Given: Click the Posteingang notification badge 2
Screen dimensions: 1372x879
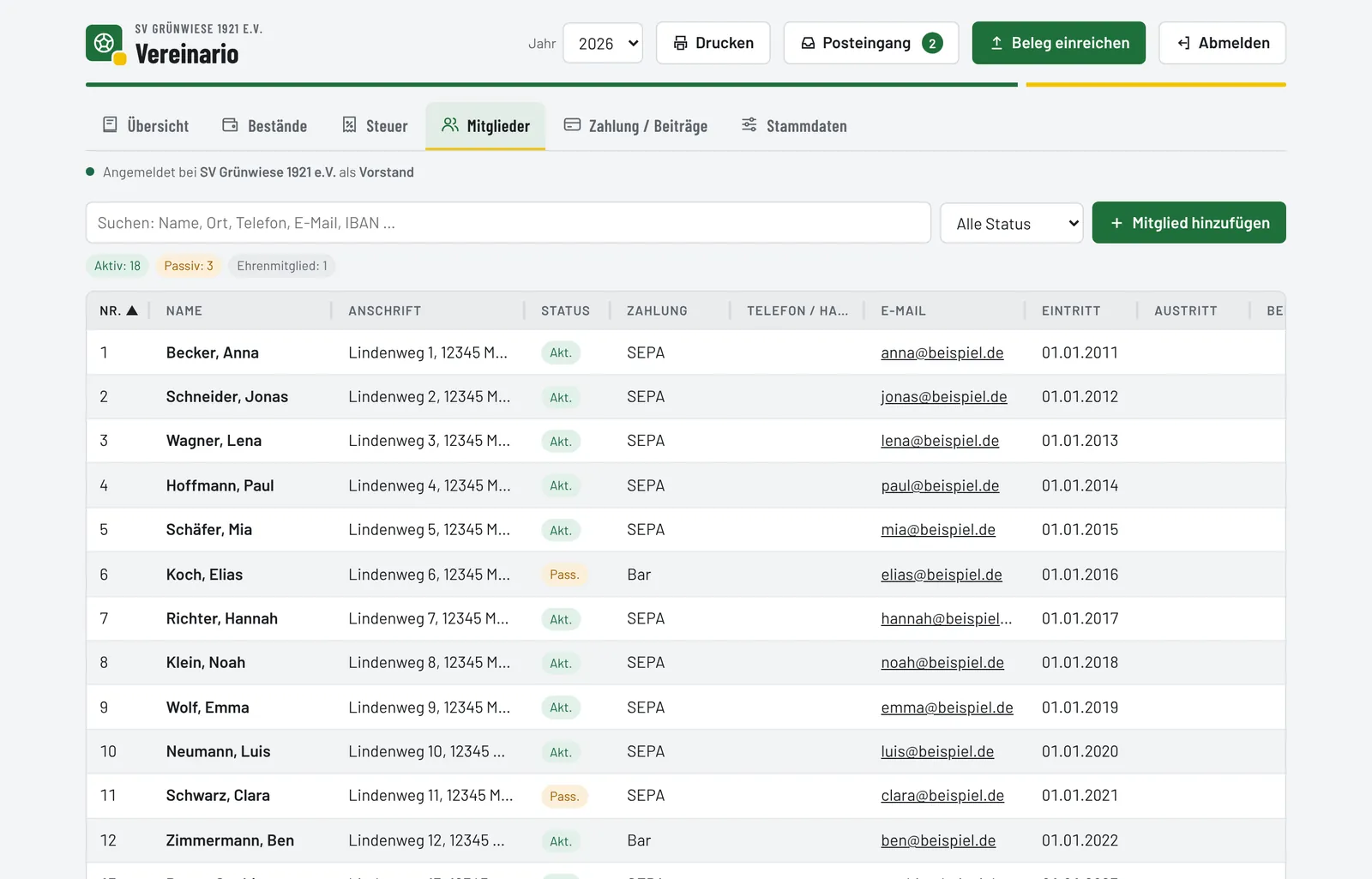Looking at the screenshot, I should [932, 43].
